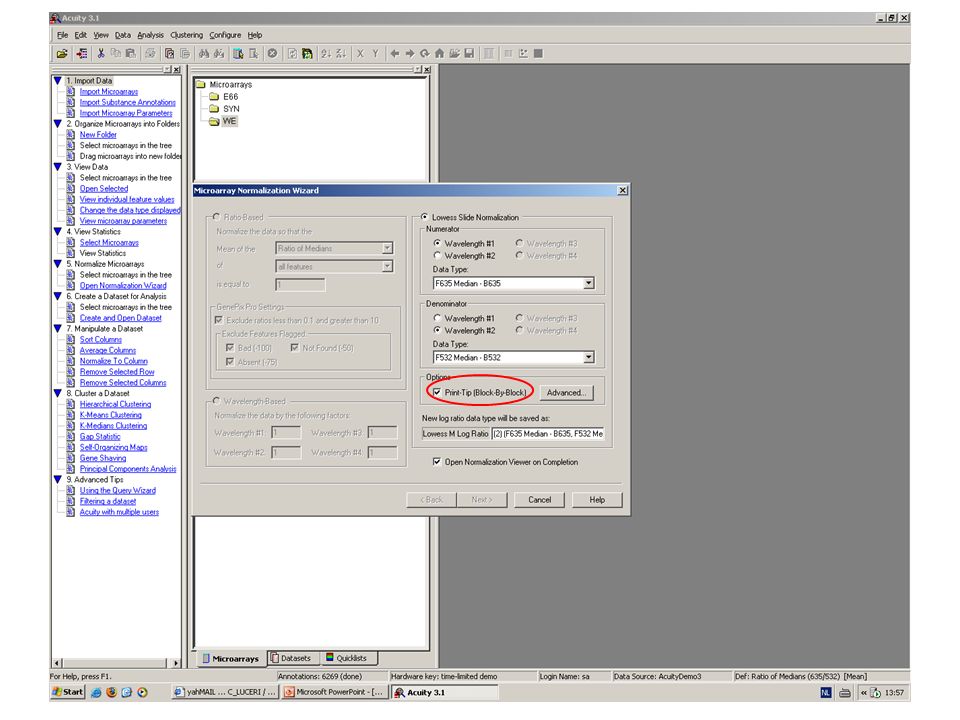Open the Analysis menu
The image size is (960, 720).
[x=150, y=35]
